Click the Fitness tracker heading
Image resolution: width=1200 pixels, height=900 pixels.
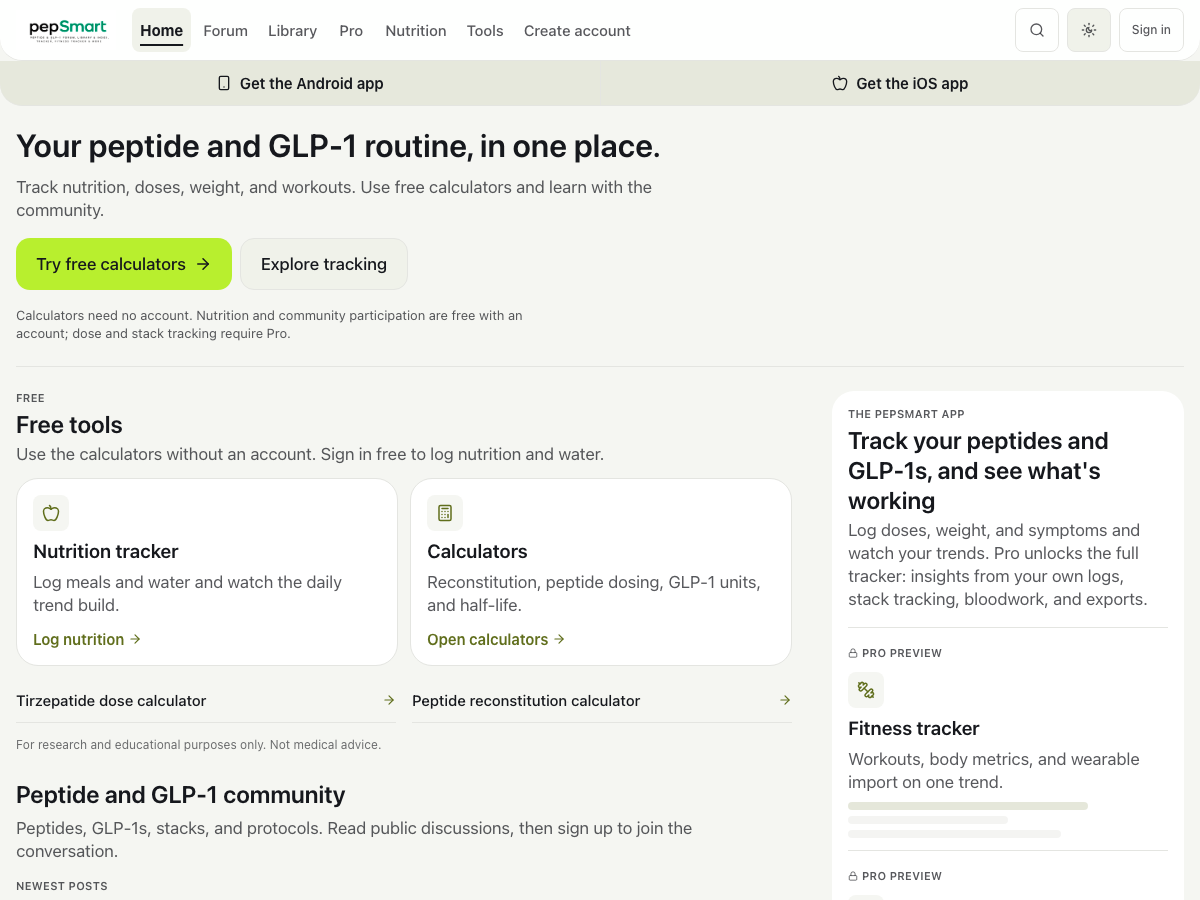coord(914,728)
